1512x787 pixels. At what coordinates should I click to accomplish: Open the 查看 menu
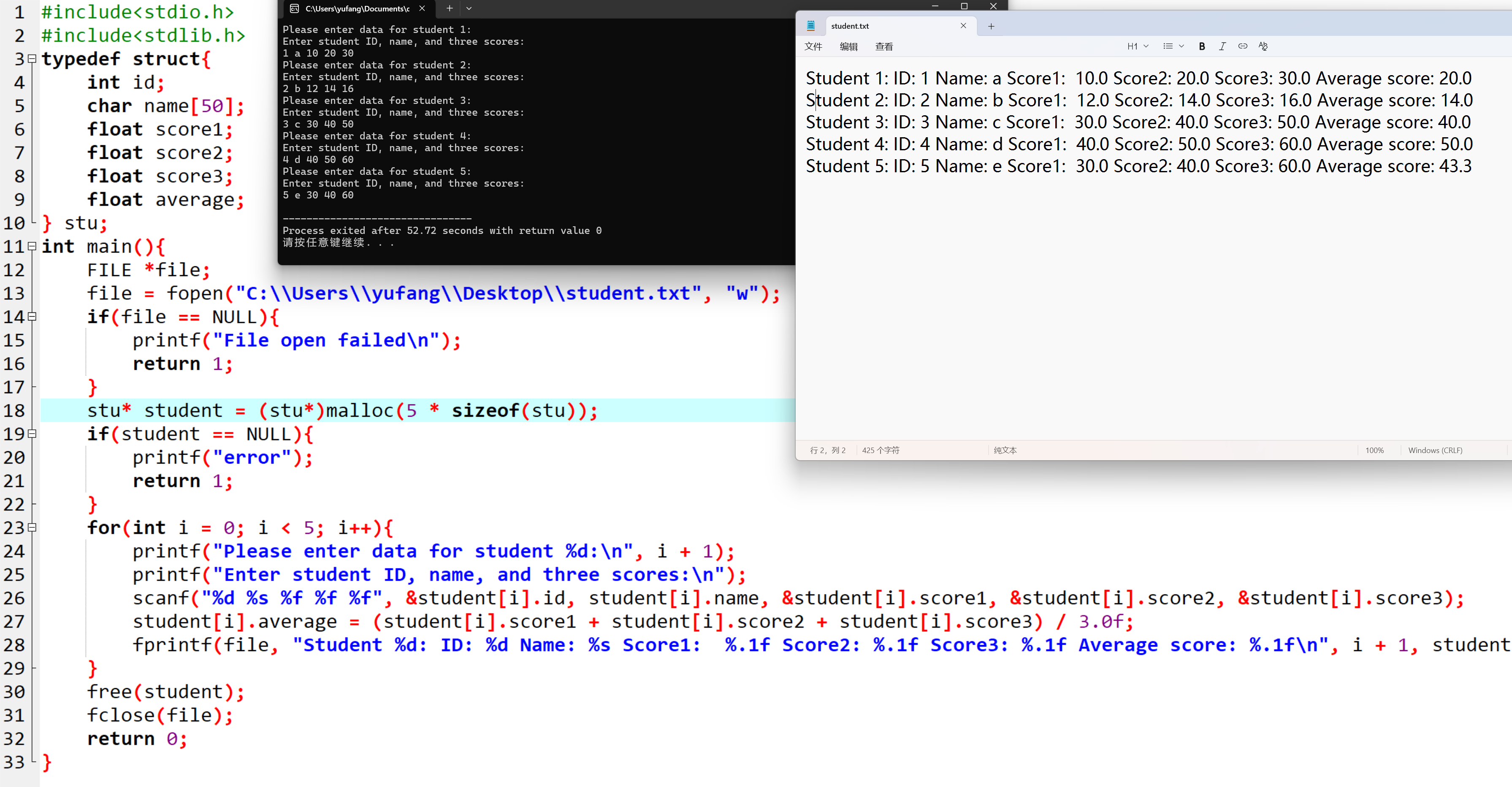point(883,46)
